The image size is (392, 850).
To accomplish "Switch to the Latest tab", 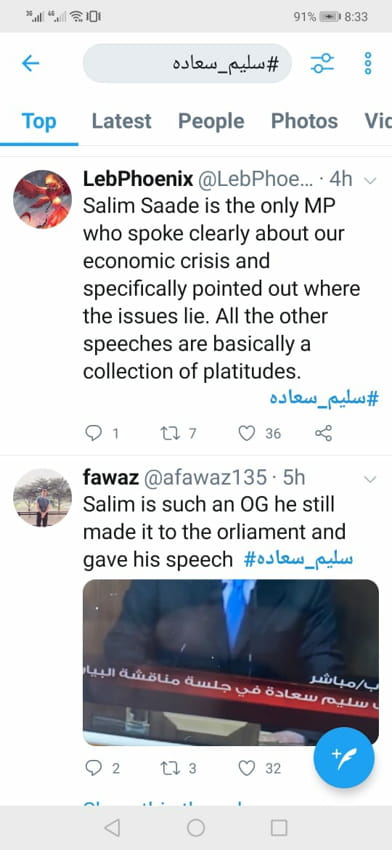I will 121,121.
